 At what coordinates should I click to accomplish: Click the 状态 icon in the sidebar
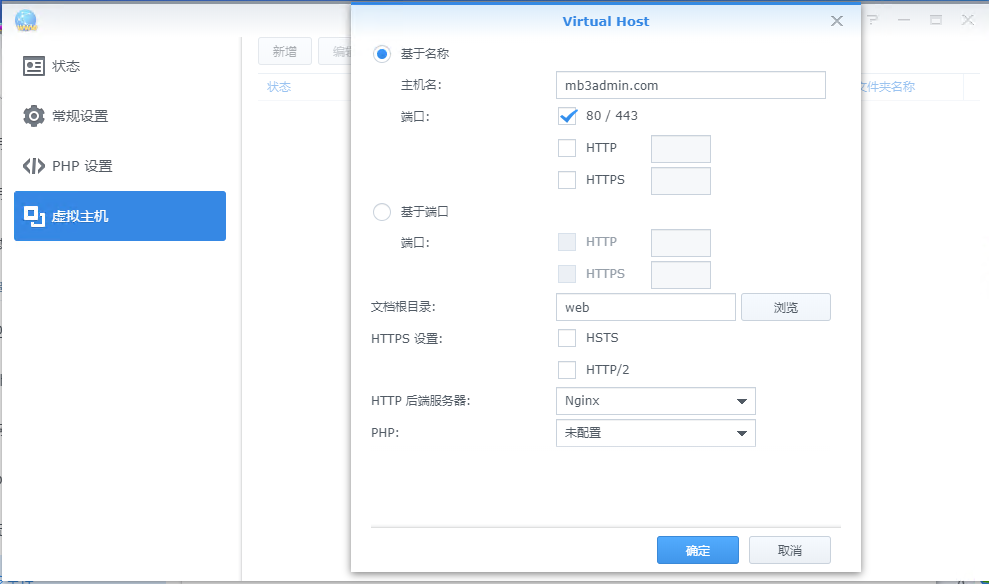(x=33, y=66)
